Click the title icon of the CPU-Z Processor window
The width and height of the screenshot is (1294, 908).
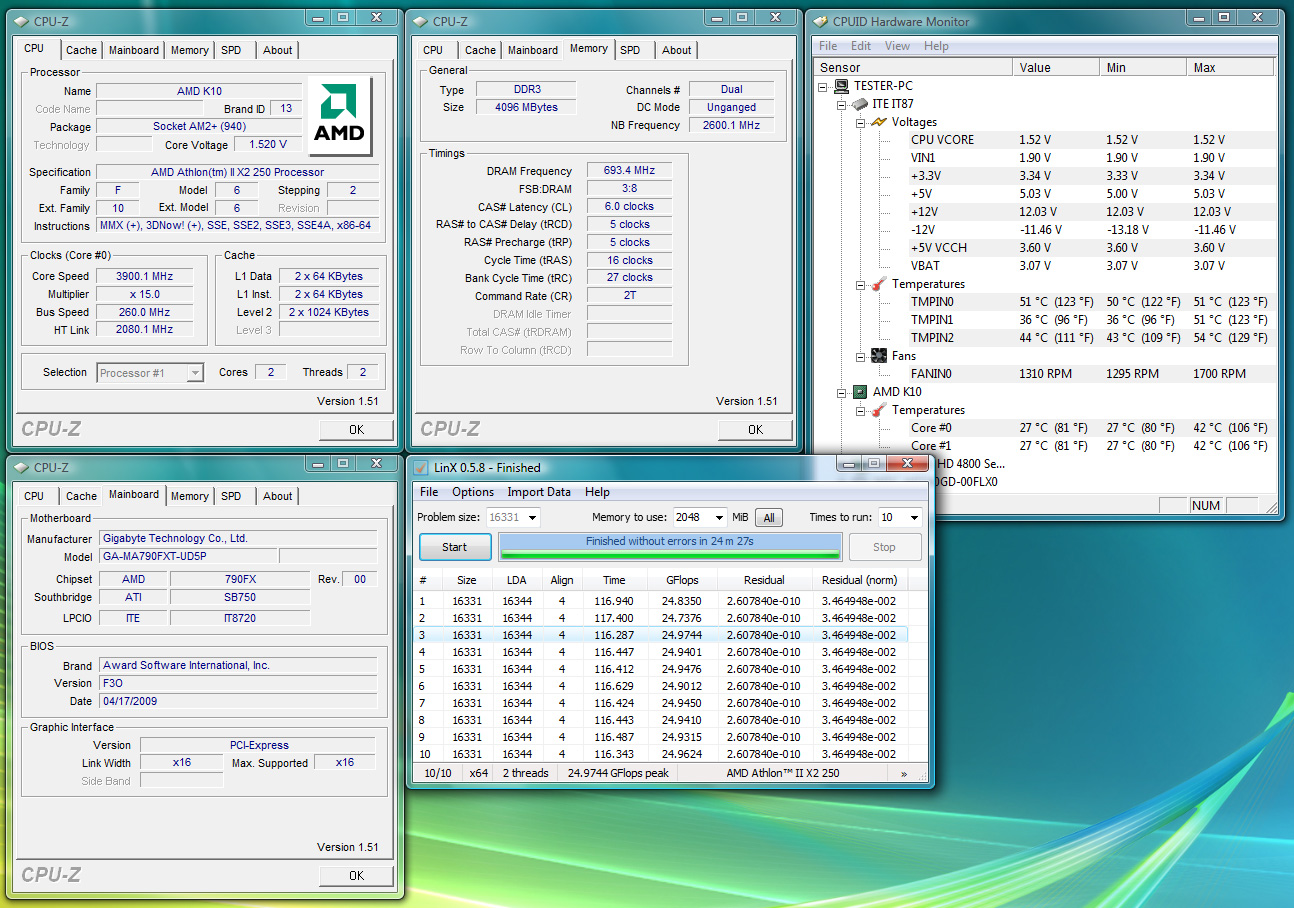coord(21,21)
